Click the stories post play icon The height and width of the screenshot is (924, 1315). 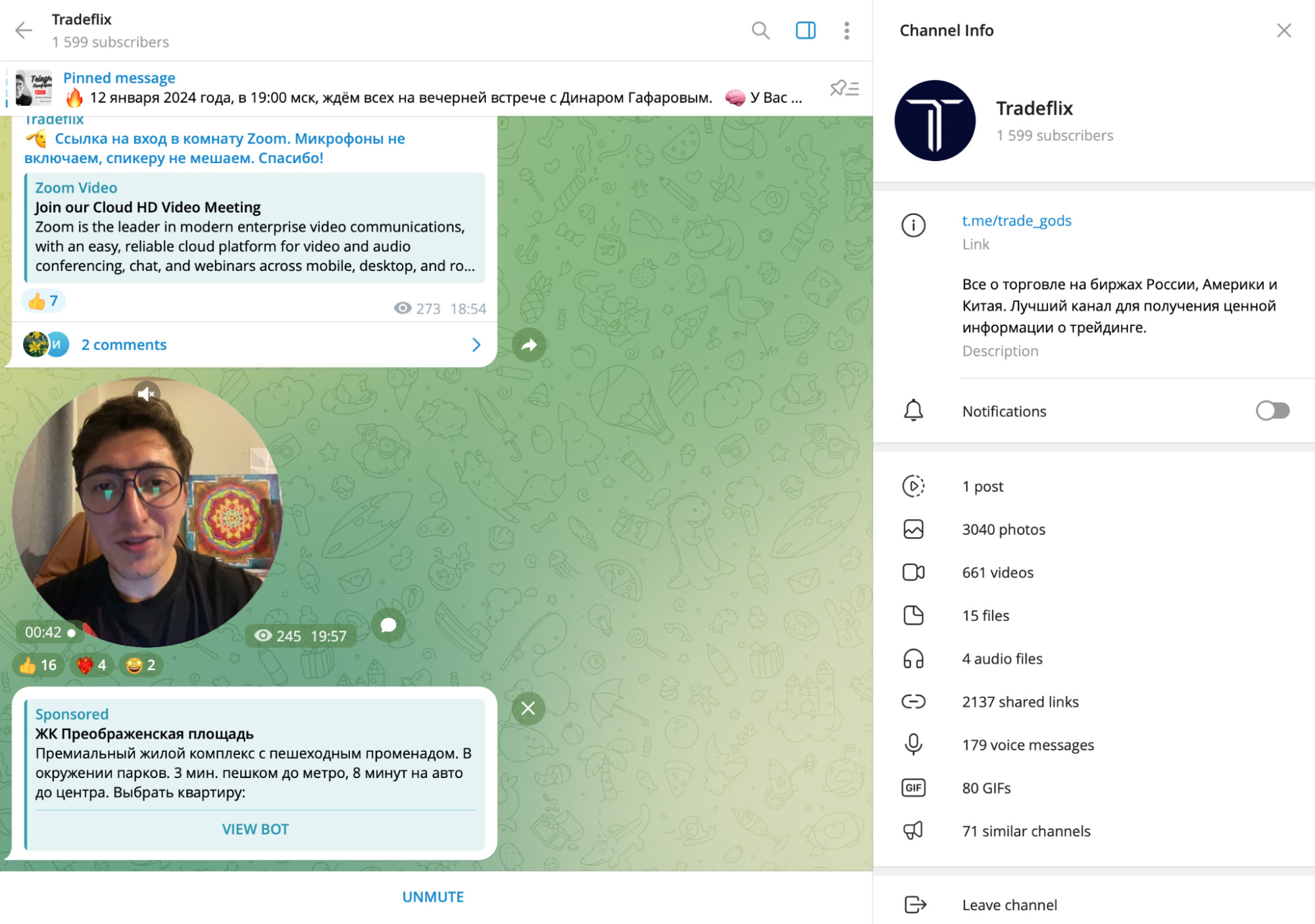point(913,487)
